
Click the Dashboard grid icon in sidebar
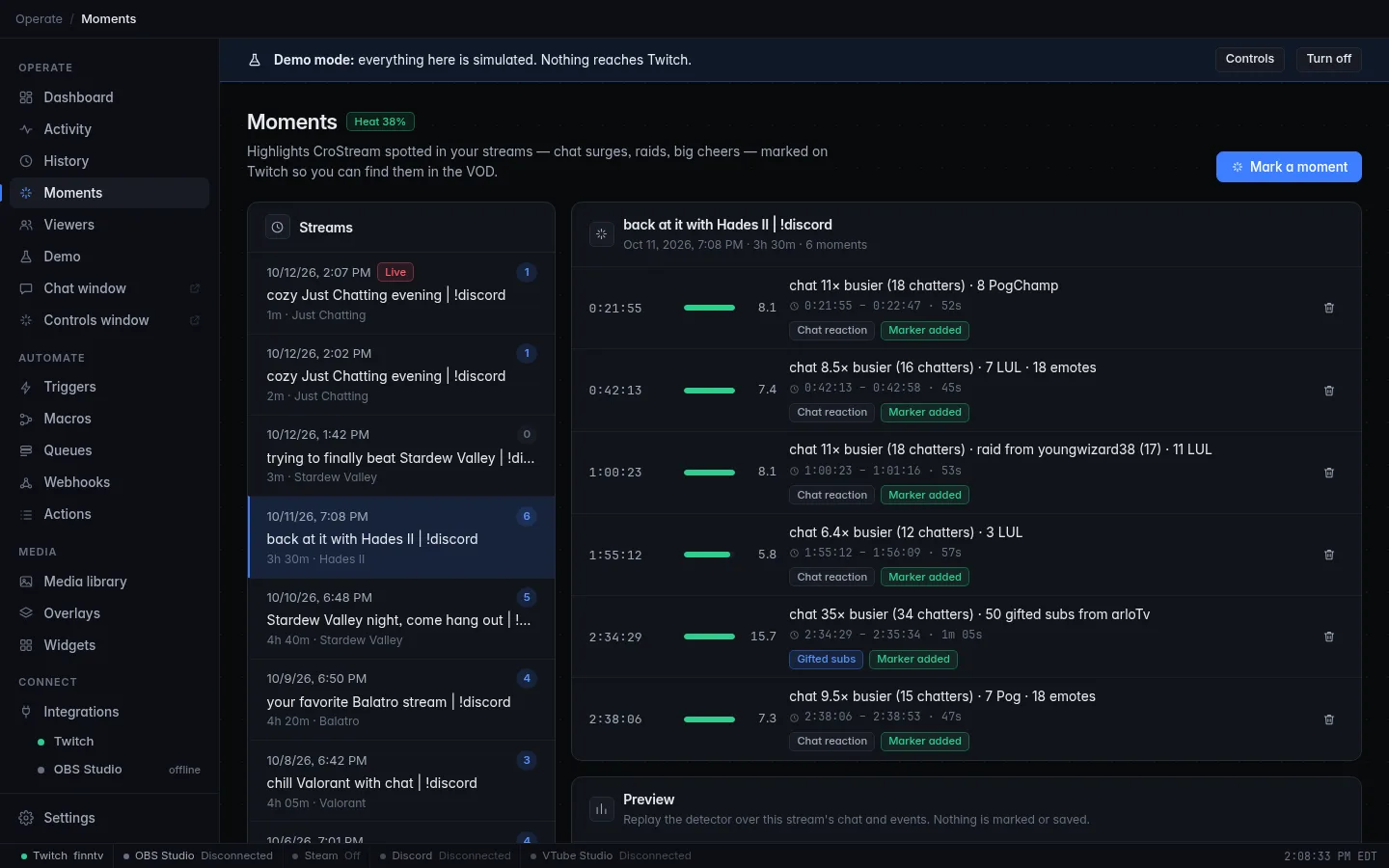(x=26, y=97)
